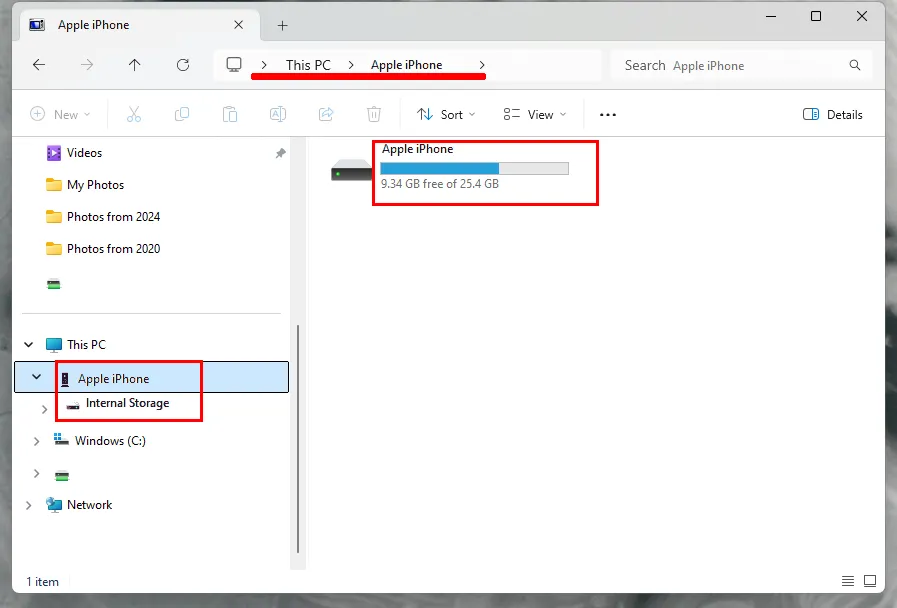The width and height of the screenshot is (897, 608).
Task: Click the Delete trash can icon
Action: [x=374, y=114]
